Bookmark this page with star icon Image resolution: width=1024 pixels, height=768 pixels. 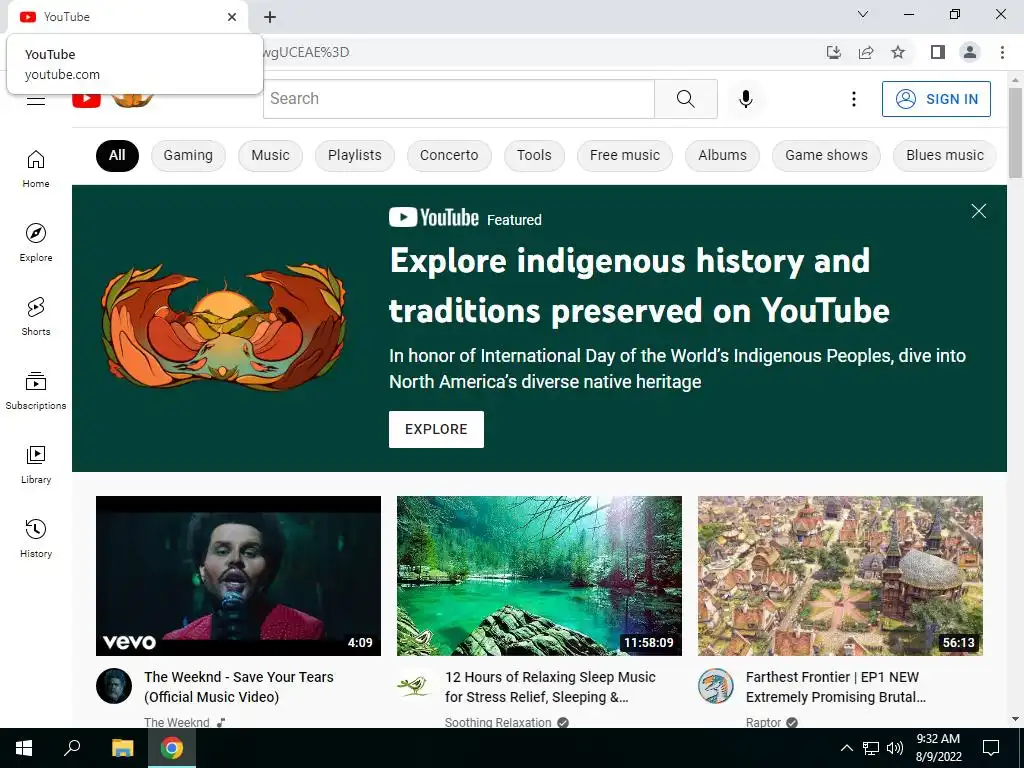898,52
